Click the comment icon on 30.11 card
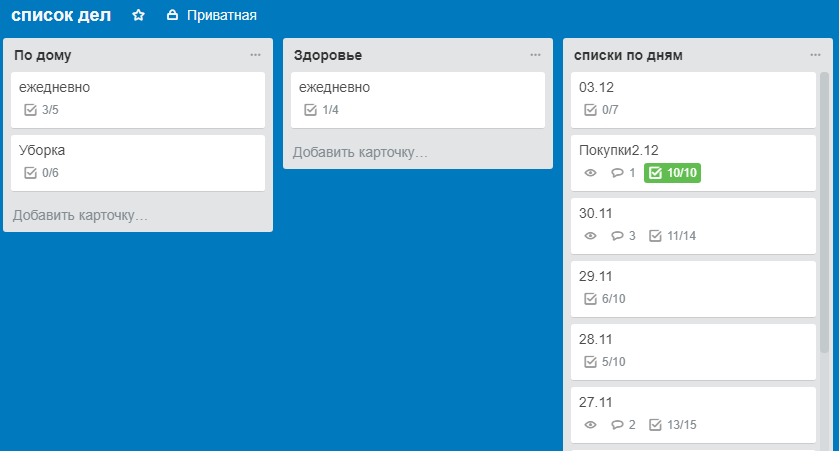 click(x=617, y=236)
